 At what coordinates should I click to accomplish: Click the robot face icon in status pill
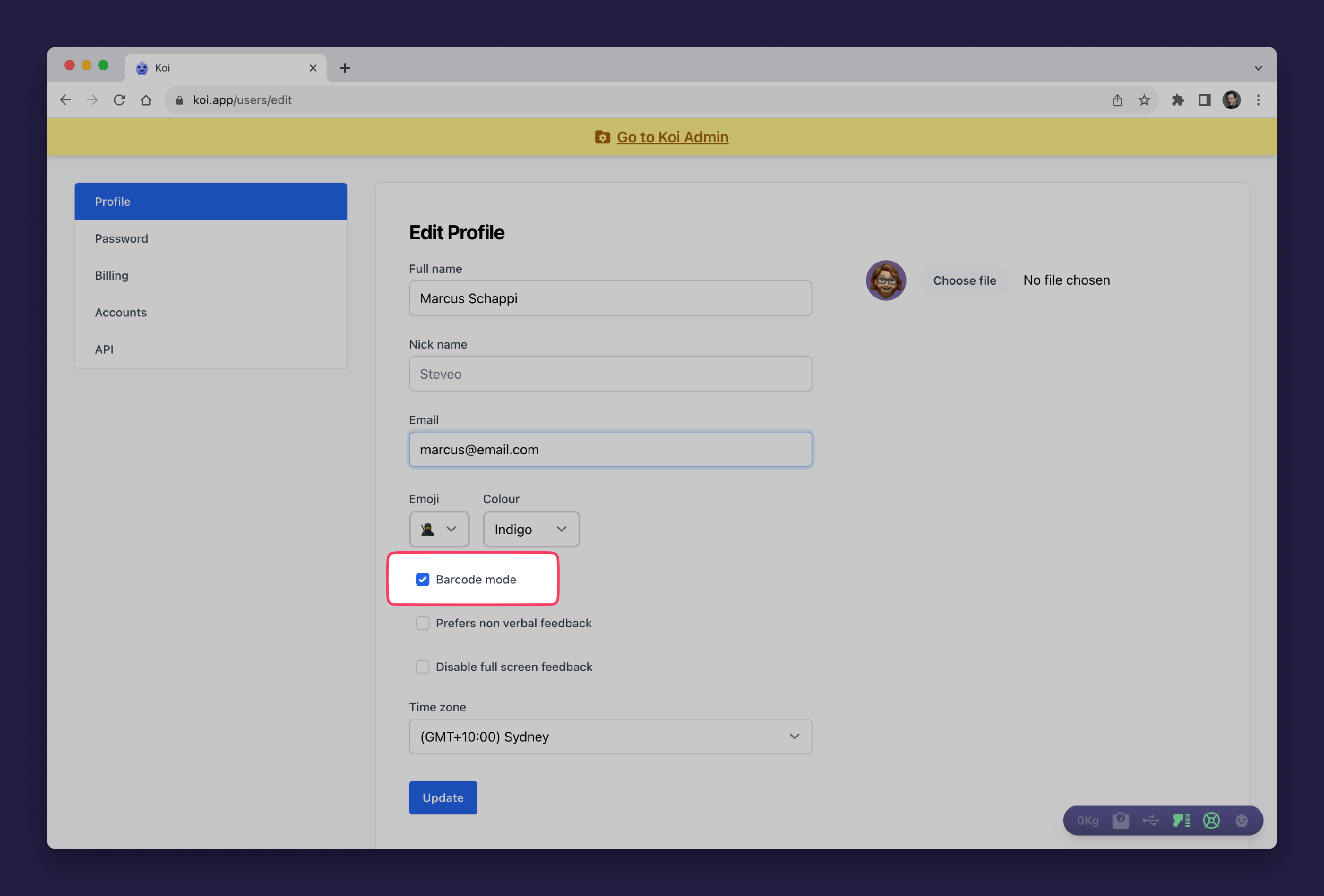click(x=1241, y=820)
